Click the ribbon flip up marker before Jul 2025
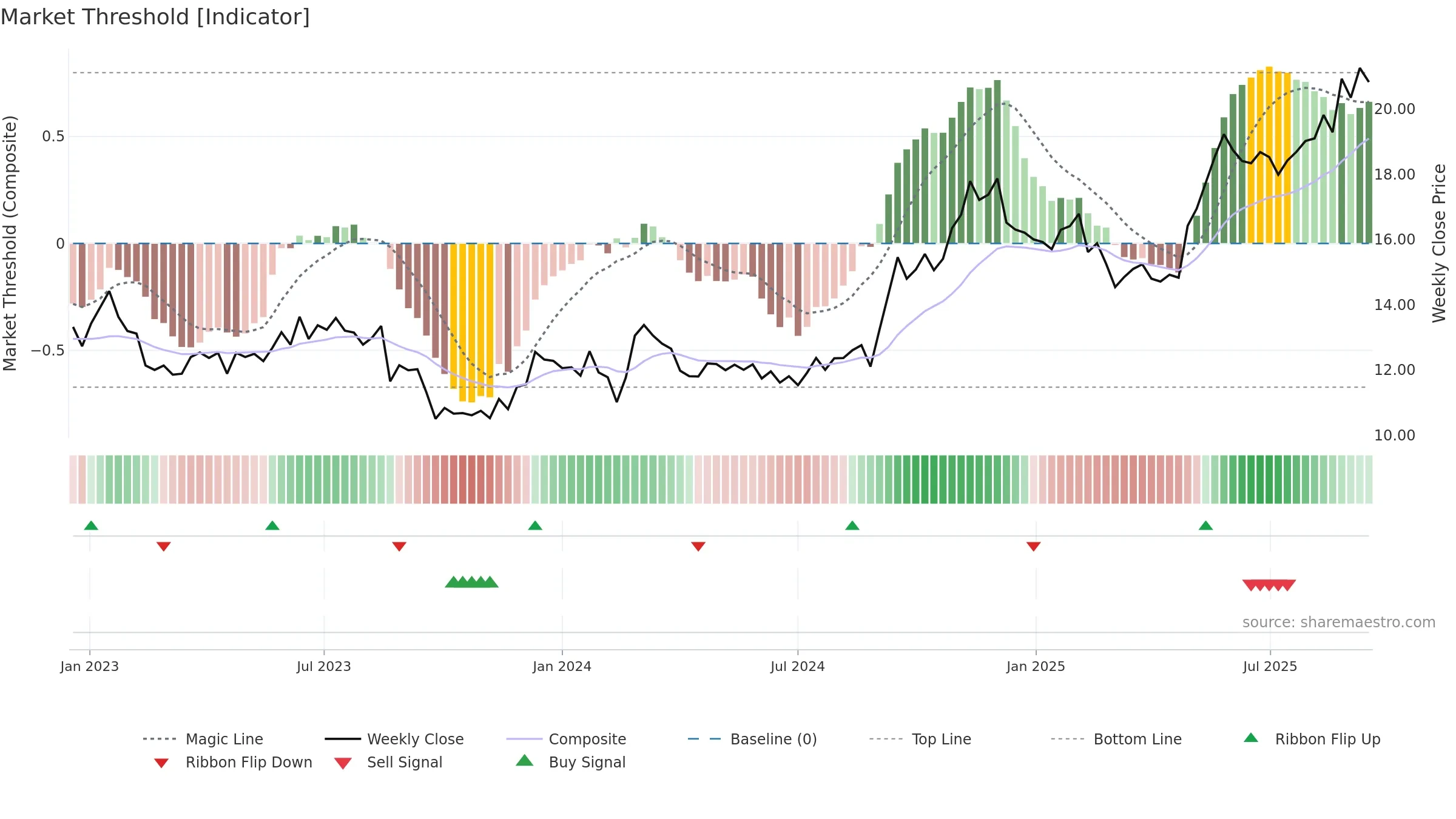 1206,525
